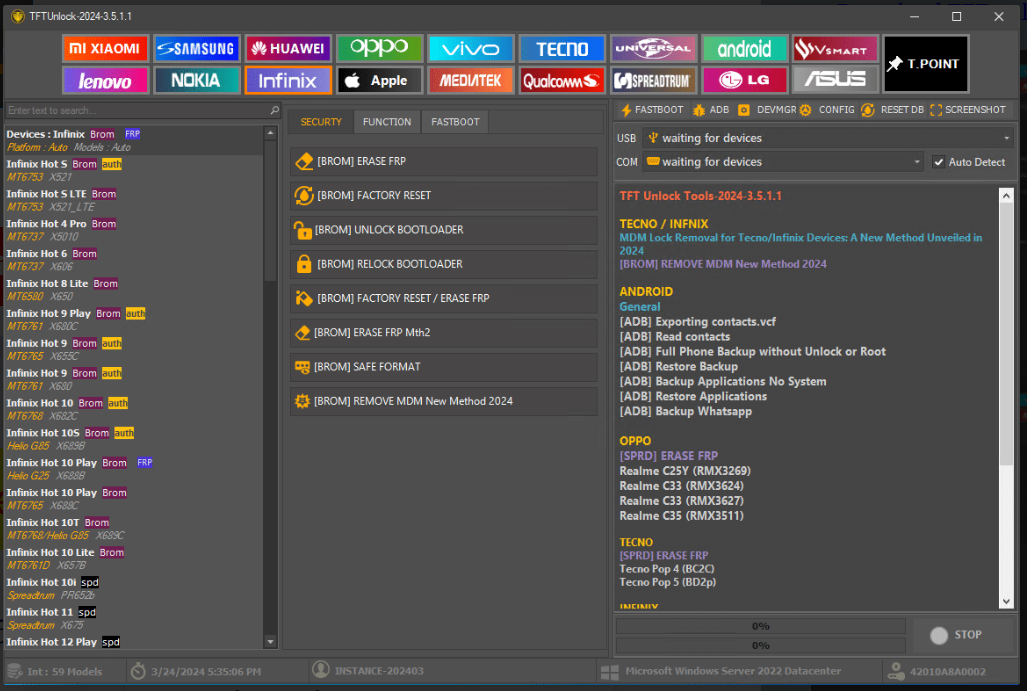Image resolution: width=1027 pixels, height=691 pixels.
Task: Select Infinix Hot 12 Play model
Action: click(x=134, y=642)
